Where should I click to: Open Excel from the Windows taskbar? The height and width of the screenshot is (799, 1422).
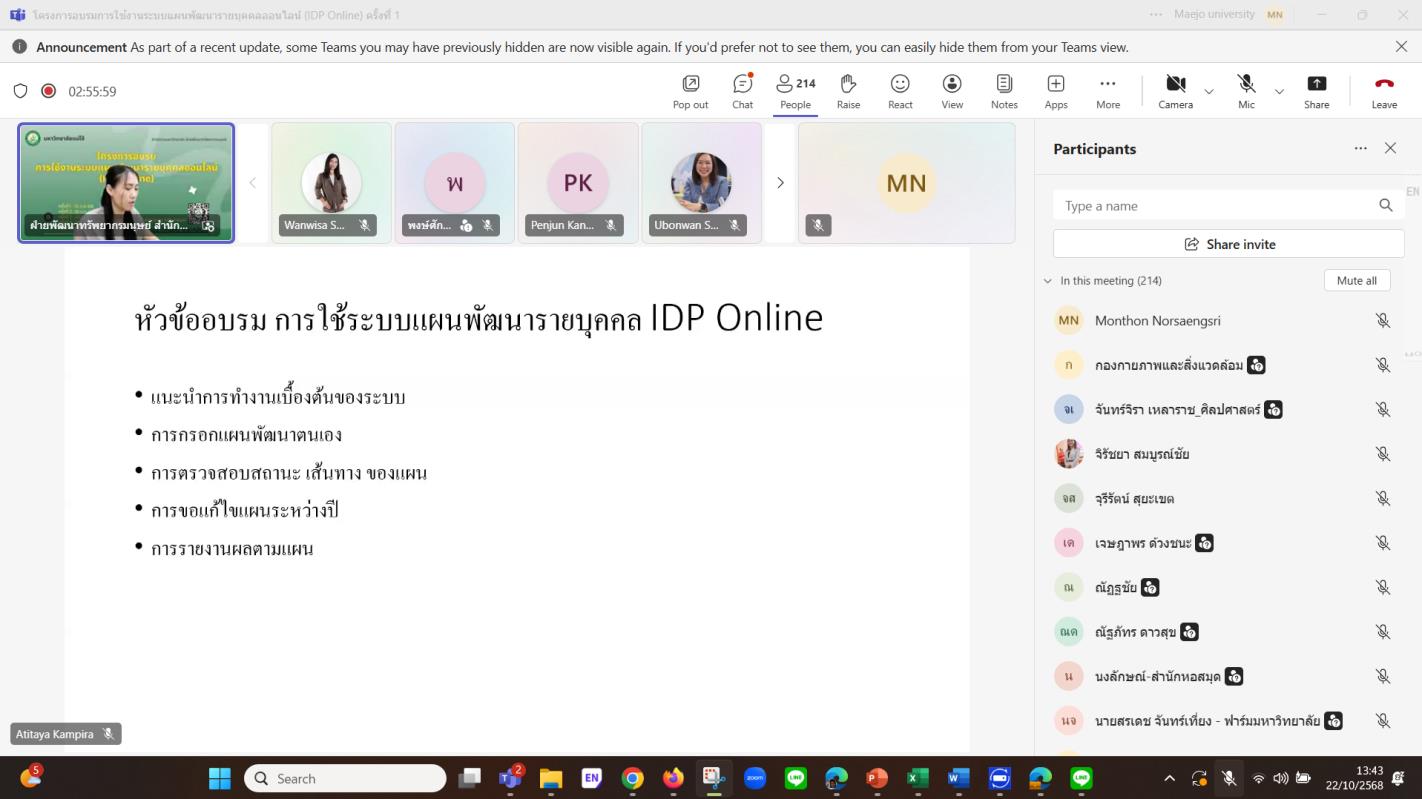917,778
